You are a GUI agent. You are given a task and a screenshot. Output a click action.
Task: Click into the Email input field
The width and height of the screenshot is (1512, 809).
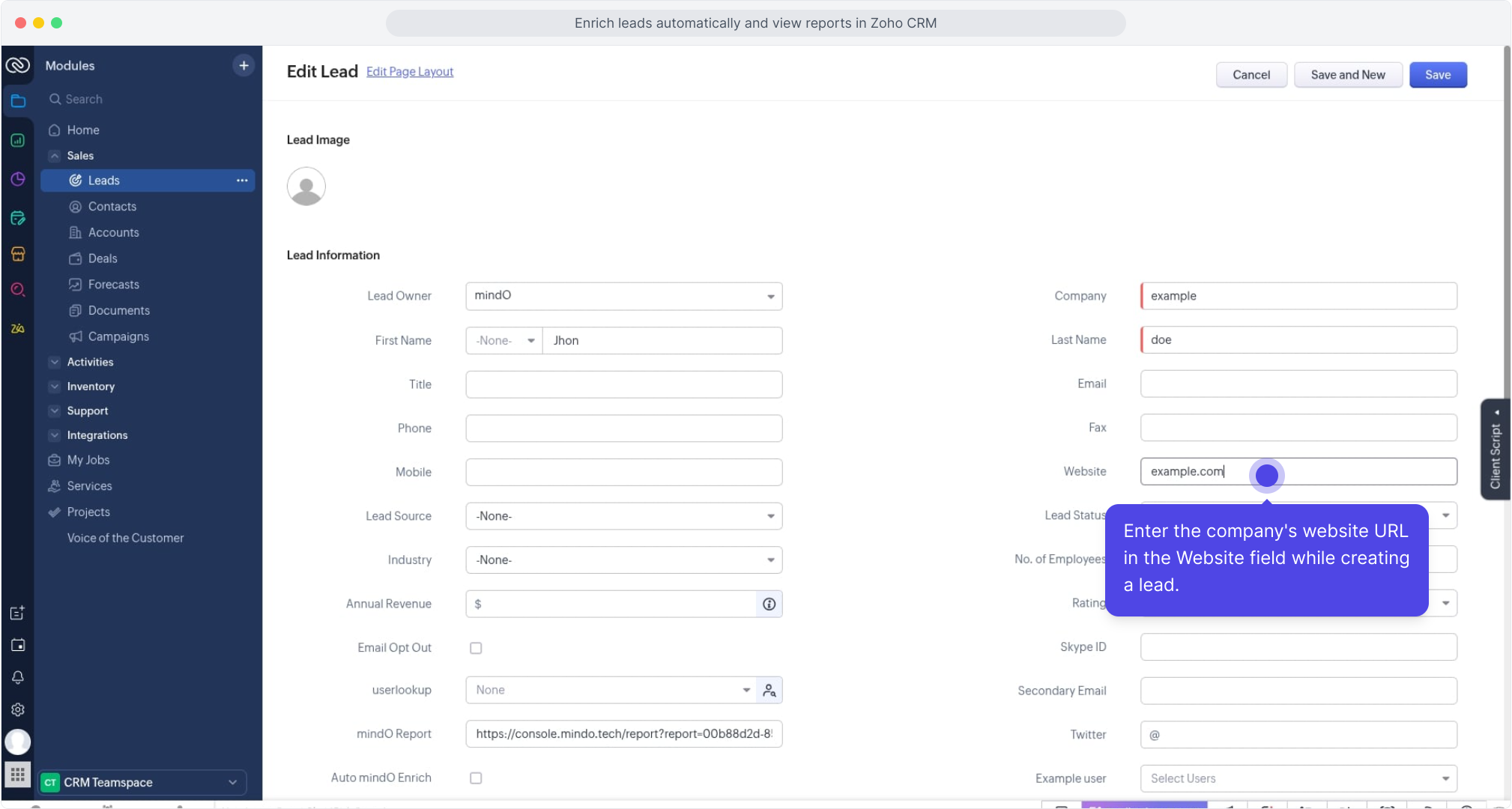[x=1298, y=384]
